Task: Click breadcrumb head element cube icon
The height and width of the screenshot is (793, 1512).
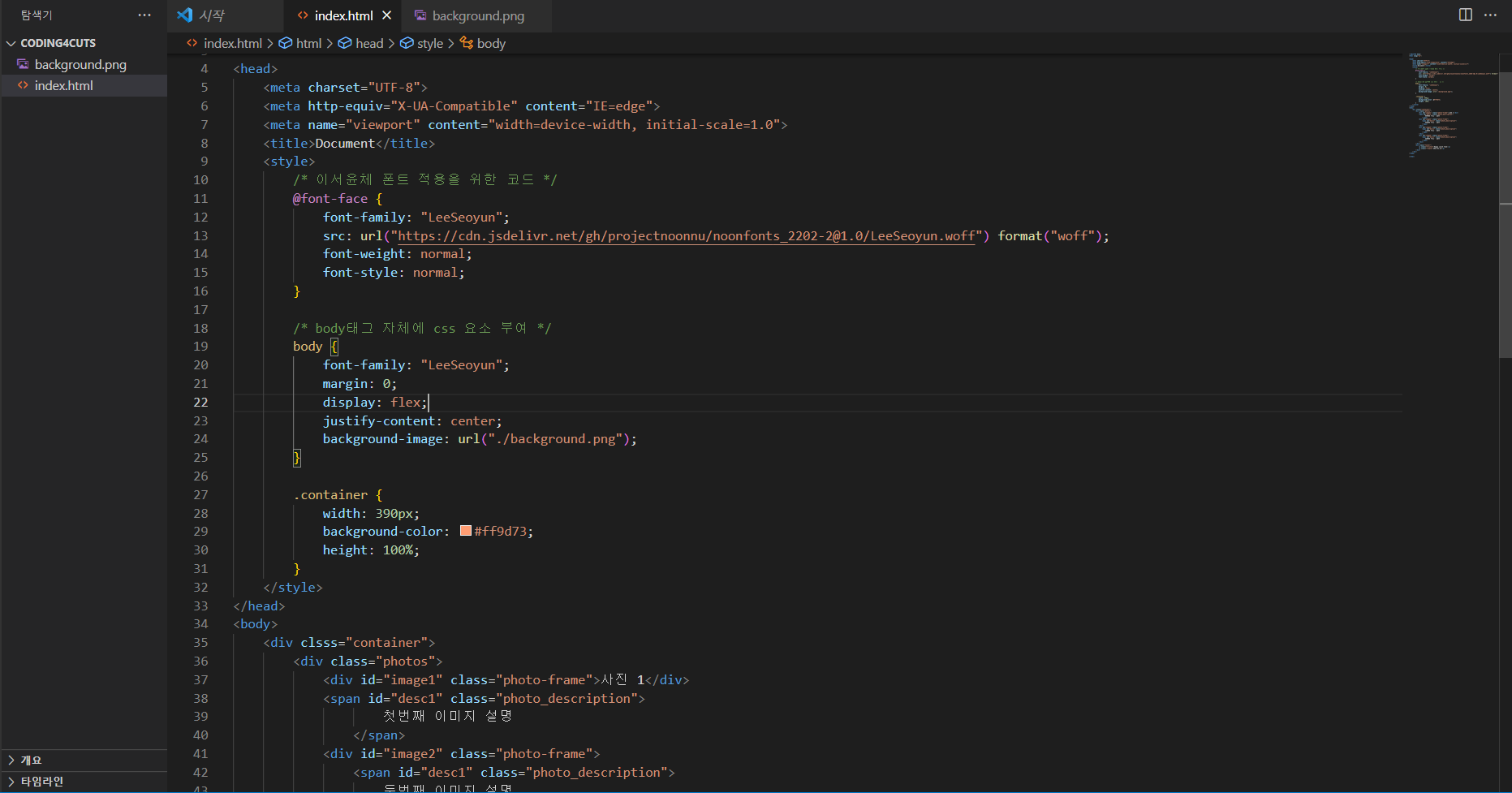Action: pyautogui.click(x=345, y=43)
